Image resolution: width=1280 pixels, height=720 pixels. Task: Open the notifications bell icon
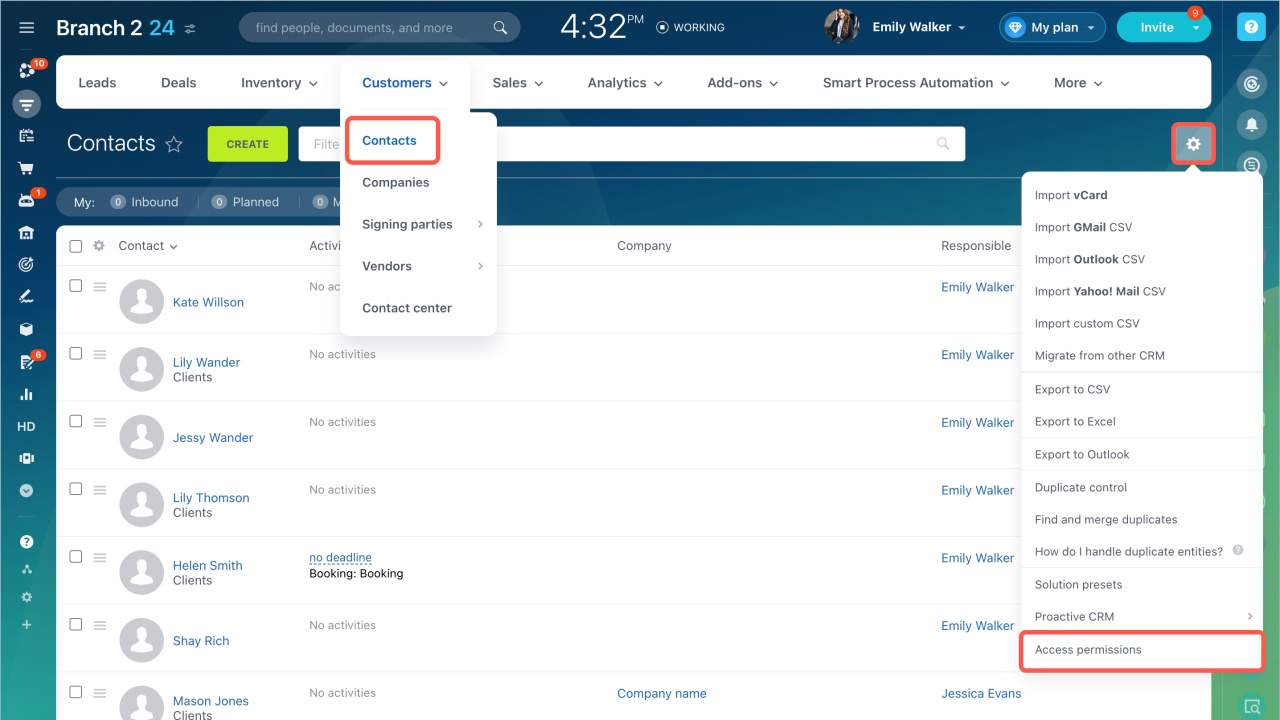[x=1251, y=124]
